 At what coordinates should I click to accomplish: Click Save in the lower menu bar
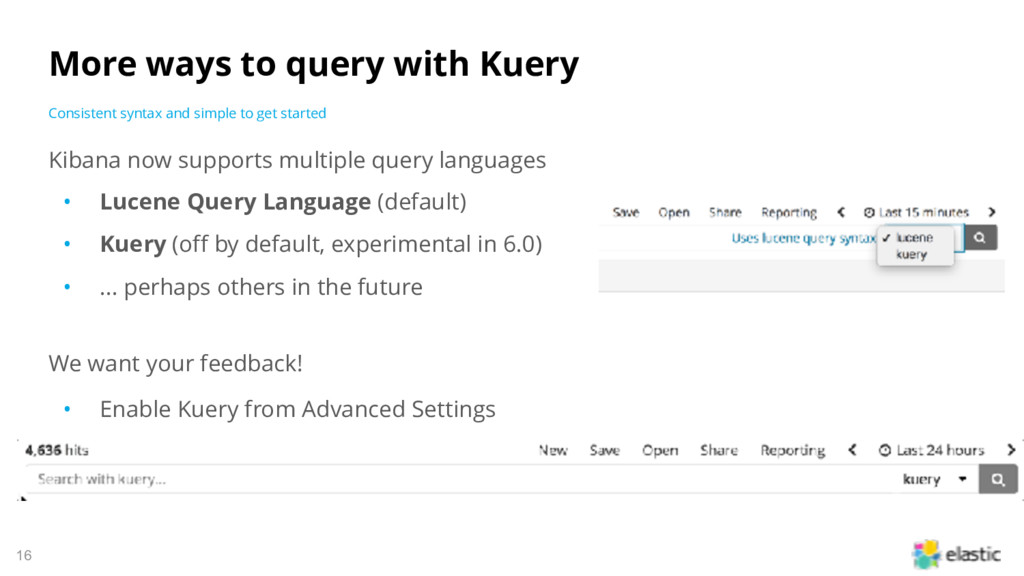pos(604,450)
